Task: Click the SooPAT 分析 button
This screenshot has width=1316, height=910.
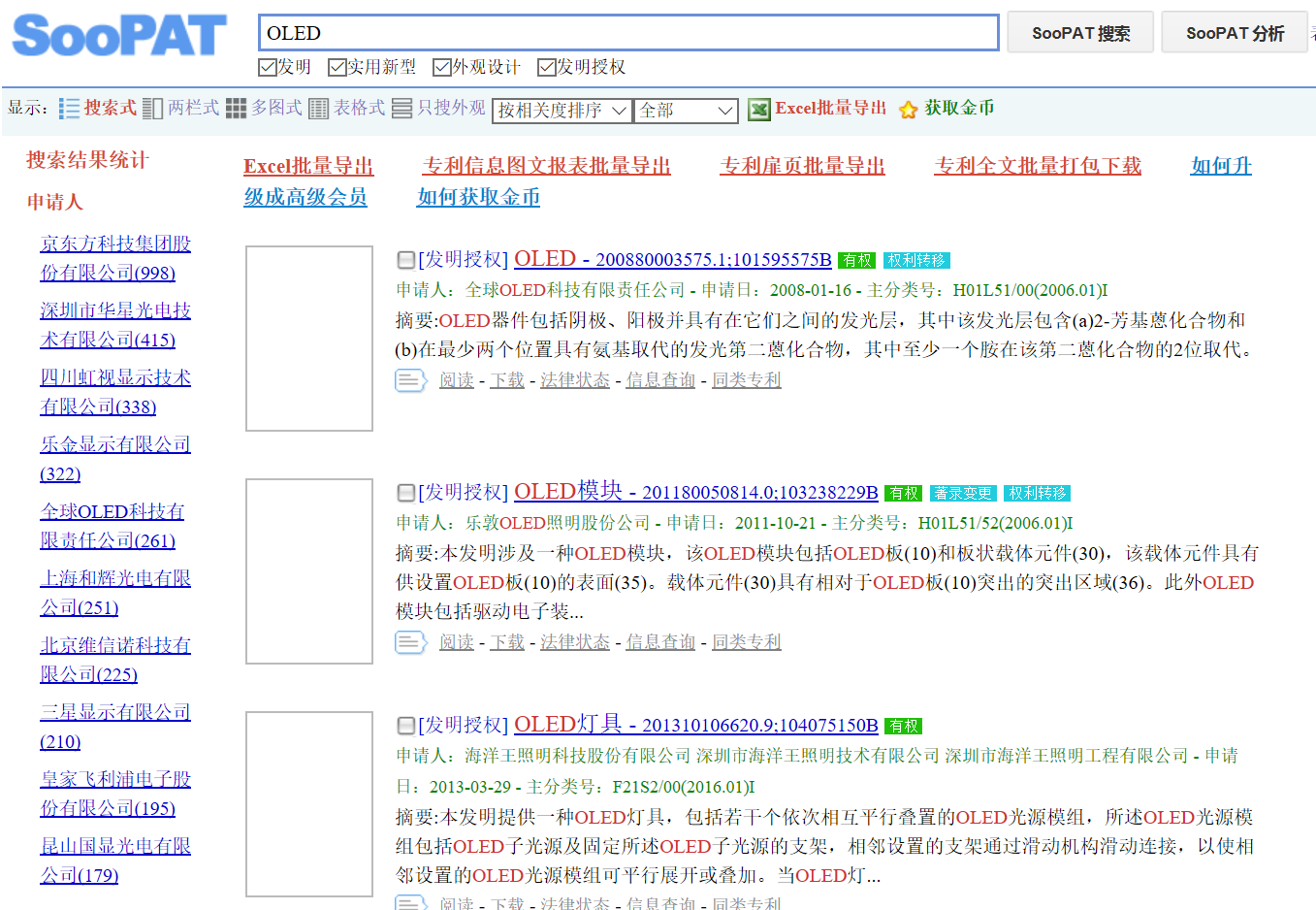Action: coord(1235,33)
